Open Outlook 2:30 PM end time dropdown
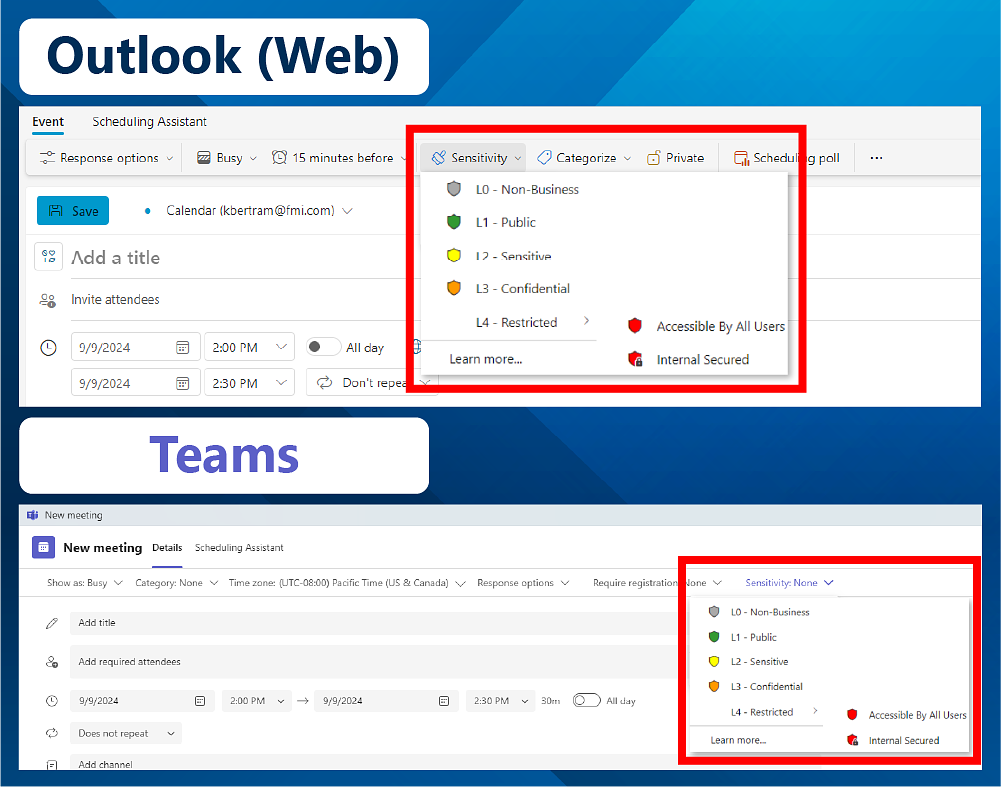The height and width of the screenshot is (787, 1001). 250,383
